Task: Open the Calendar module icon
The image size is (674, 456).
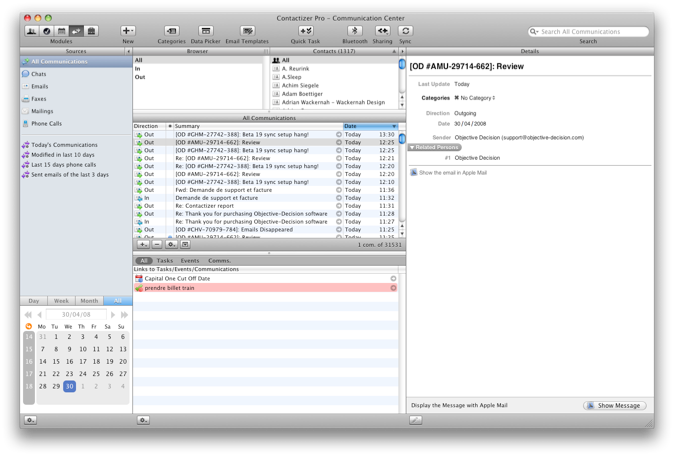Action: 61,31
